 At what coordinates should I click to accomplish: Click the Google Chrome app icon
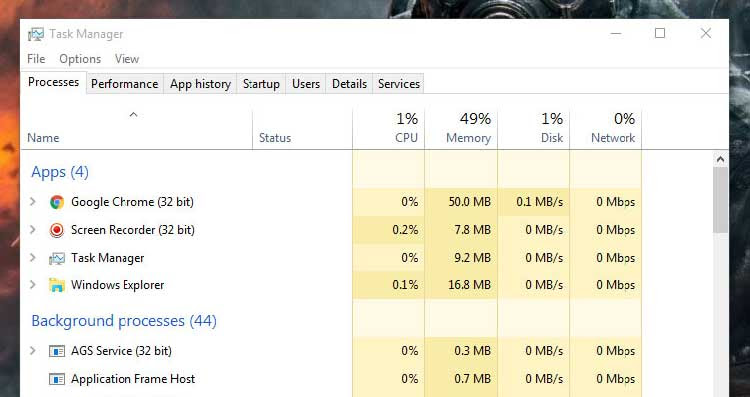[x=57, y=202]
